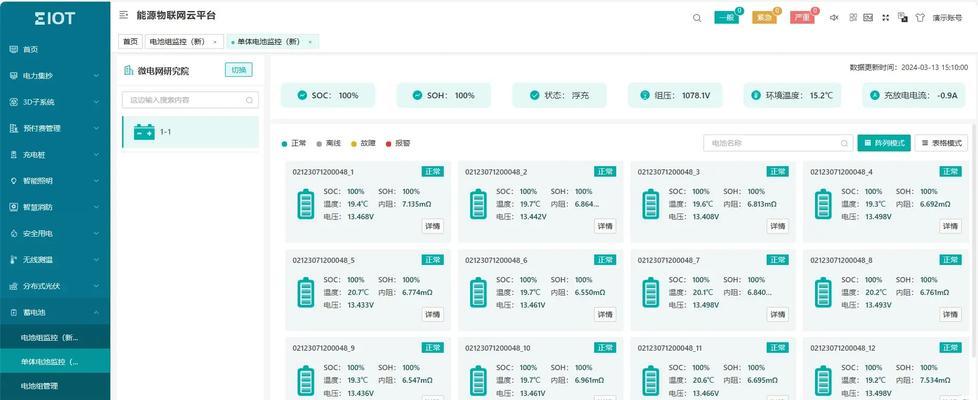The width and height of the screenshot is (978, 400).
Task: Show 一般 general alarms badge
Action: (x=727, y=17)
